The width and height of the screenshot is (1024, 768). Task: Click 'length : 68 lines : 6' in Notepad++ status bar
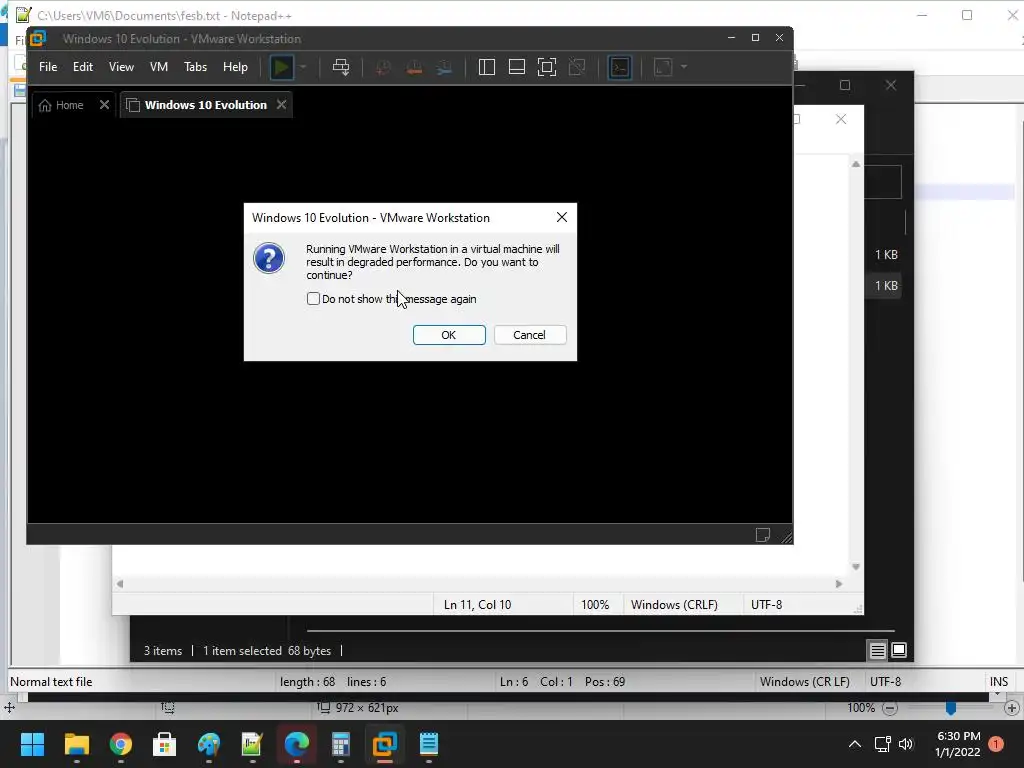point(333,682)
